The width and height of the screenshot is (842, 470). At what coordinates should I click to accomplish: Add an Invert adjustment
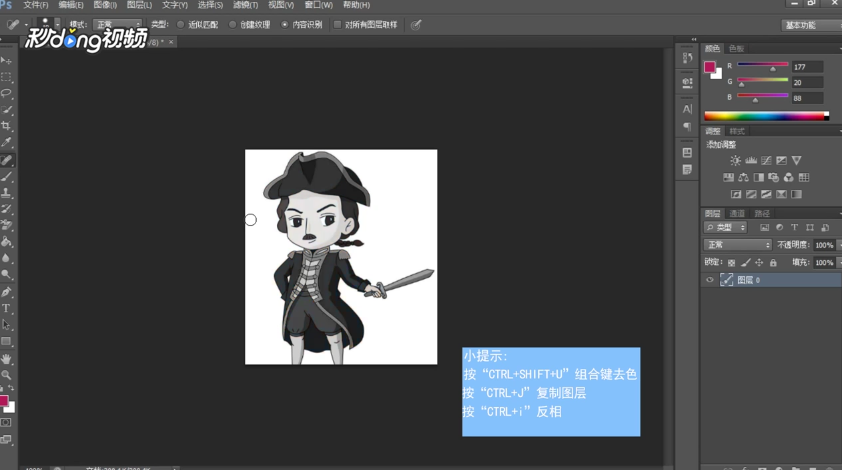tap(736, 194)
